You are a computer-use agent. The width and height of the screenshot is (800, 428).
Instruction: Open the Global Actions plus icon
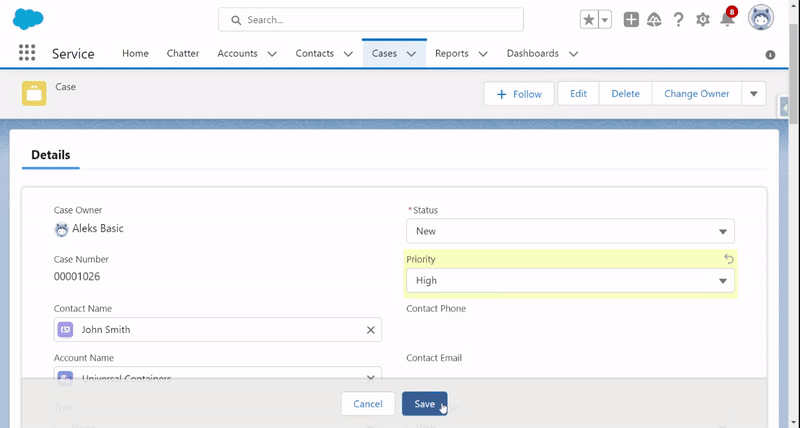631,20
